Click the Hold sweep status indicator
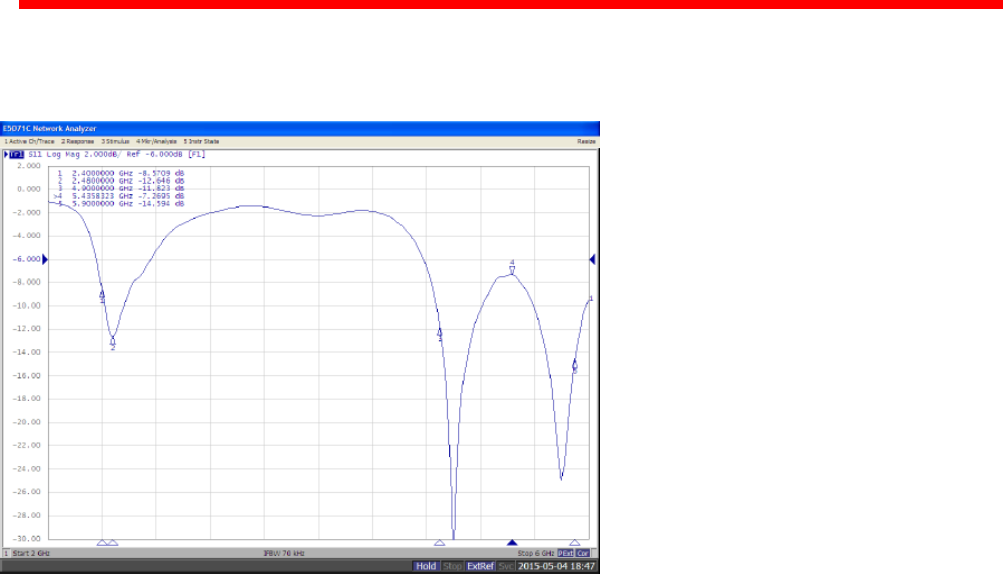Viewport: 1003px width, 574px height. pos(426,566)
